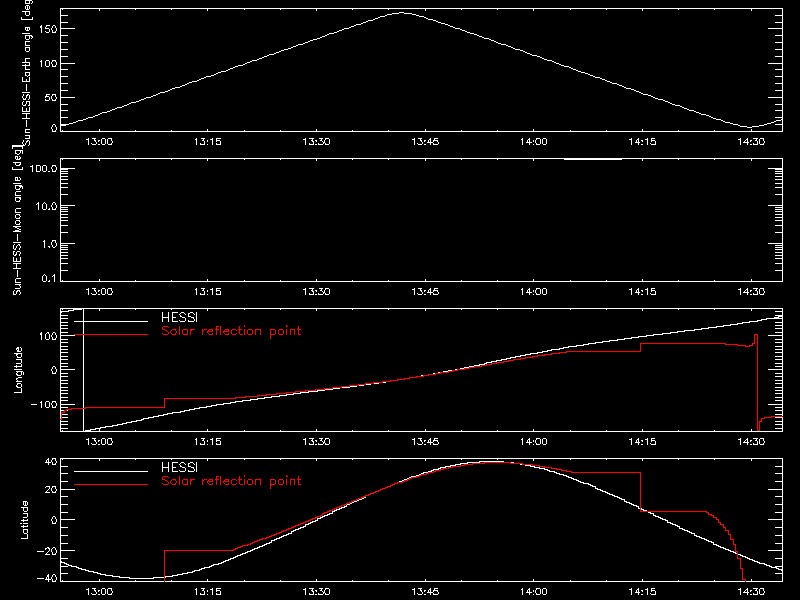The height and width of the screenshot is (600, 800).
Task: Click 'Solar reflection point' legend in Latitude plot
Action: pos(231,481)
